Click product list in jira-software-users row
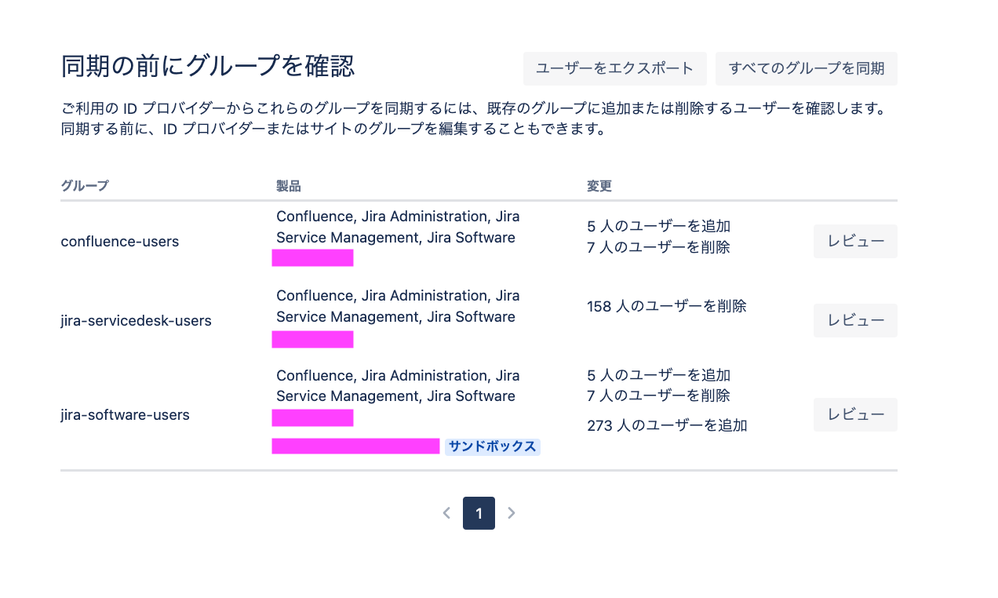 [x=398, y=386]
